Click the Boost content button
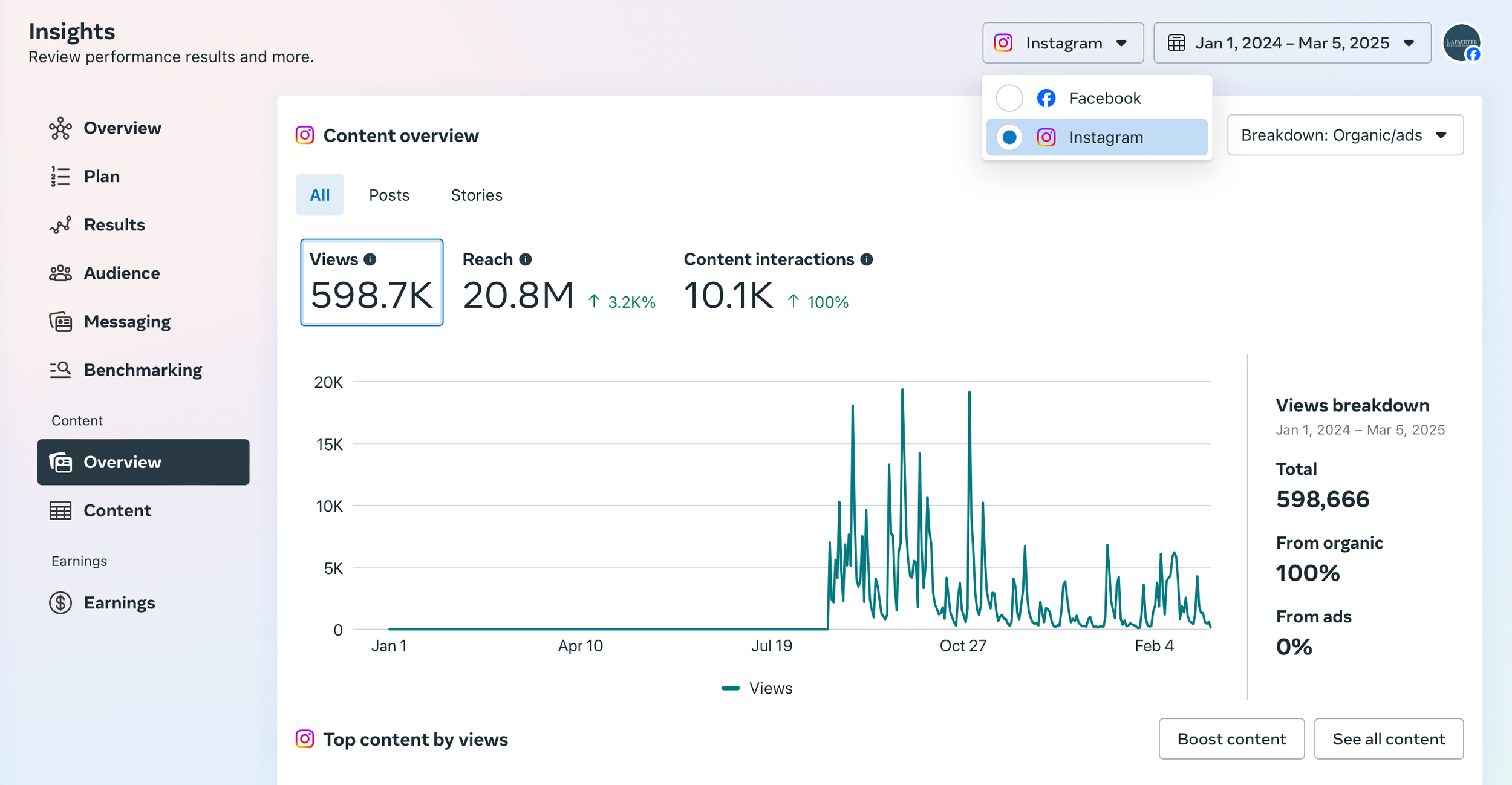The image size is (1512, 785). (x=1231, y=738)
